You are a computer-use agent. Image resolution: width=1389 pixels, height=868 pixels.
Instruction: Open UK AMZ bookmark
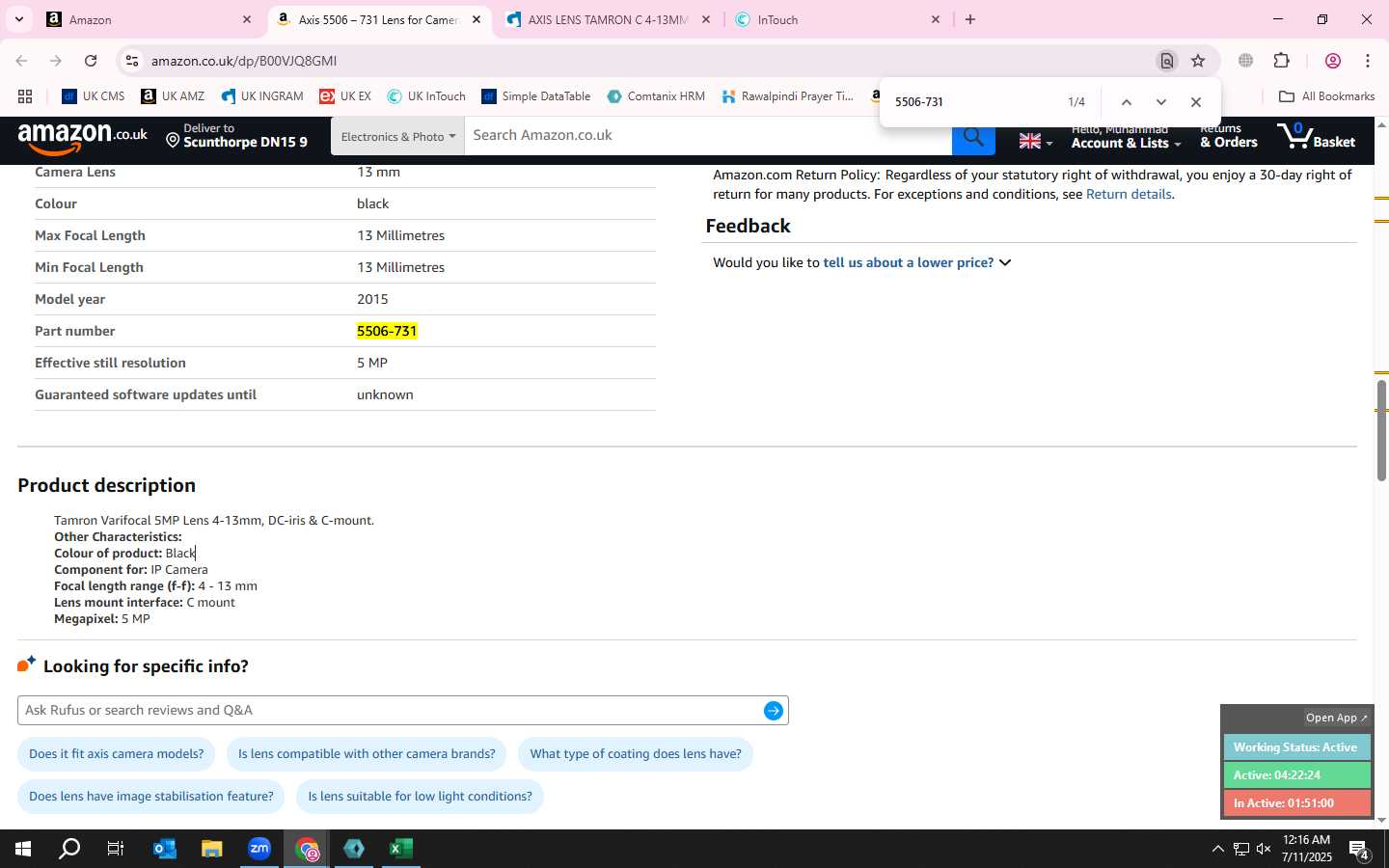click(x=173, y=96)
